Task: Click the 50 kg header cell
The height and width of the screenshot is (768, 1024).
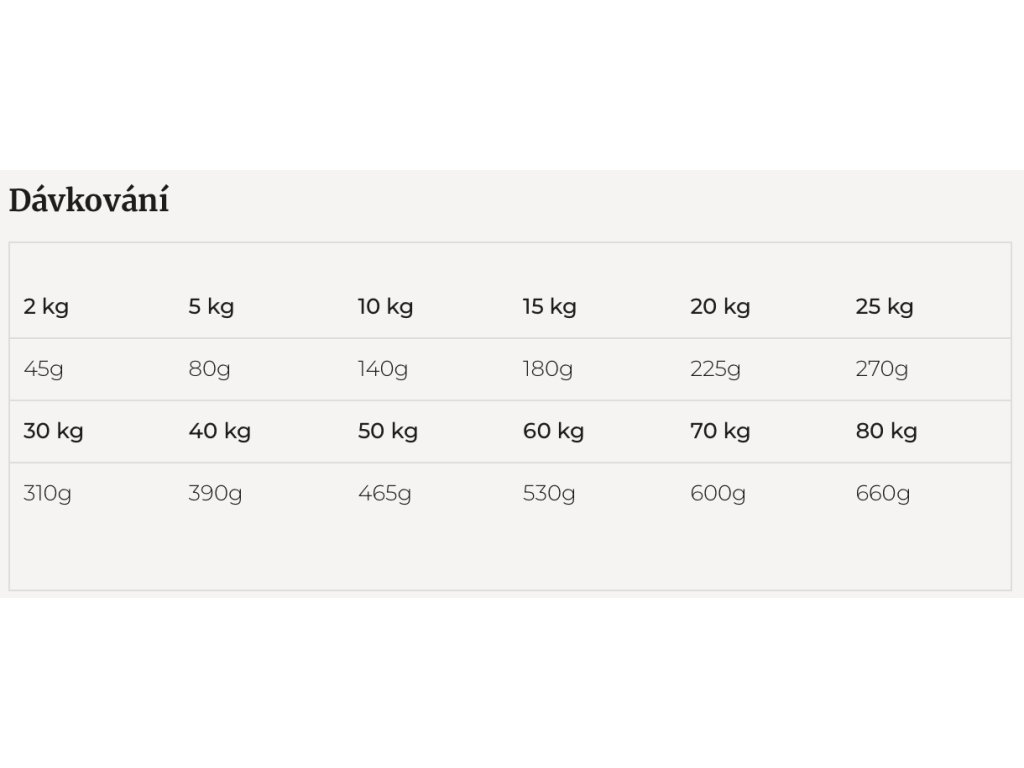Action: click(387, 431)
